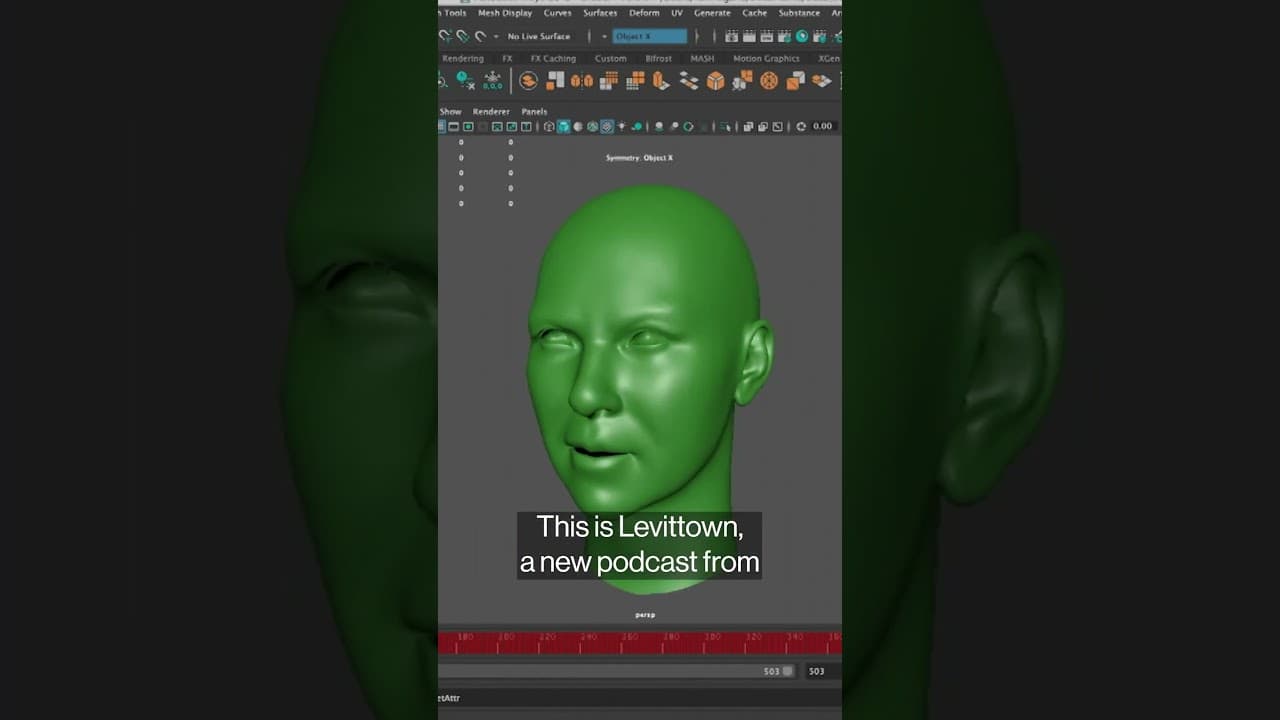This screenshot has height=720, width=1280.
Task: Open the Deform menu
Action: click(644, 13)
